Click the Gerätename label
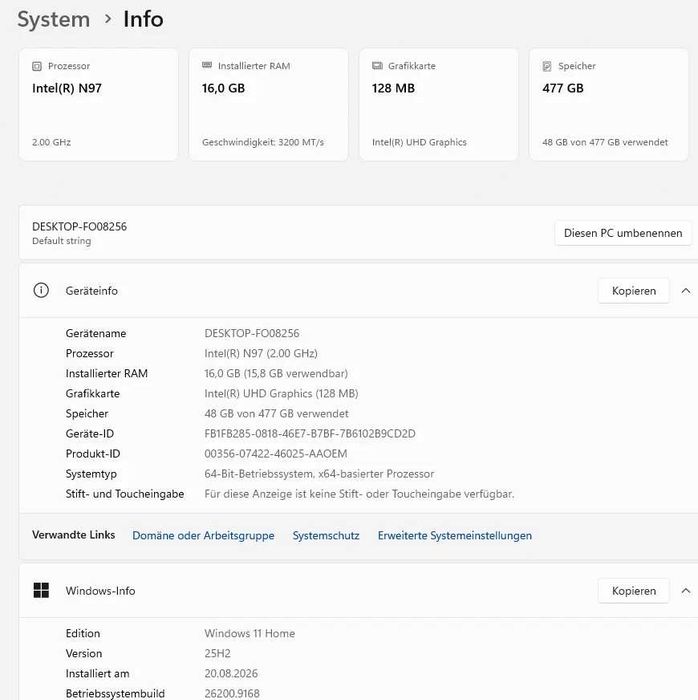 (96, 333)
